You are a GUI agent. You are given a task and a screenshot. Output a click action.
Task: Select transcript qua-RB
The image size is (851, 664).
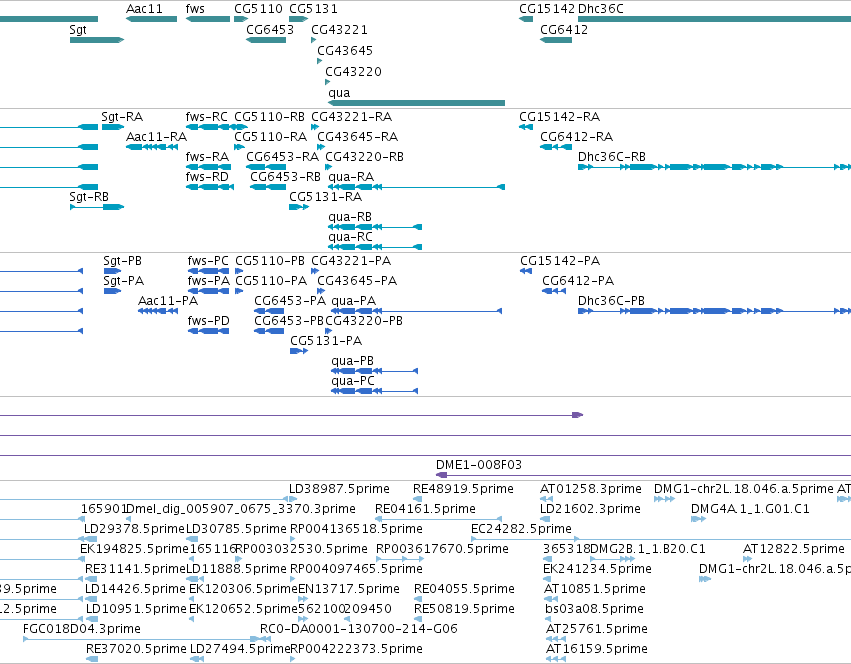coord(375,227)
